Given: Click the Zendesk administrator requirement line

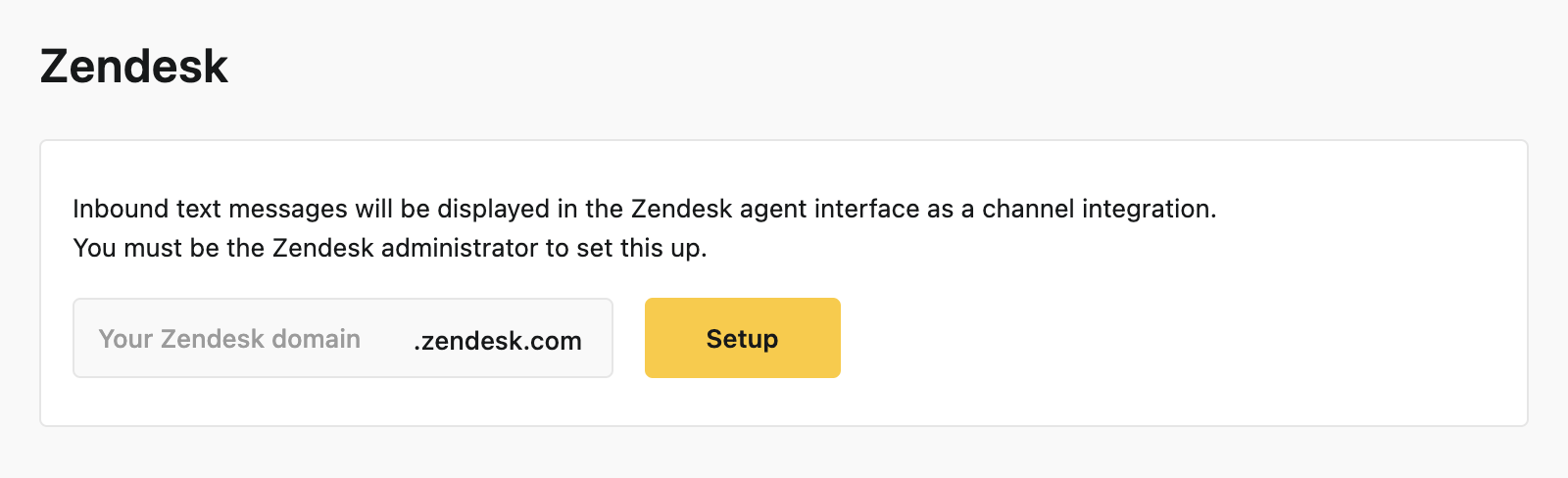Looking at the screenshot, I should (389, 248).
